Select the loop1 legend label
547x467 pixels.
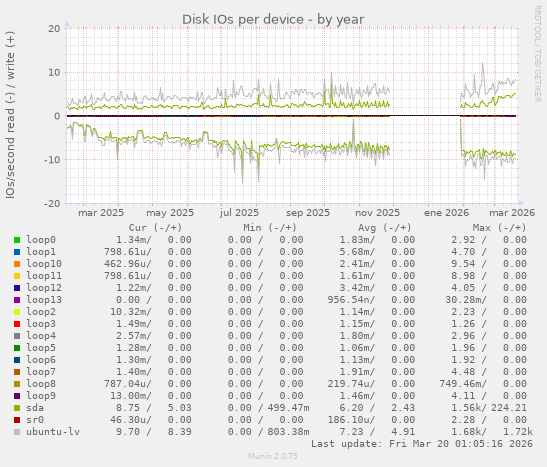41,252
